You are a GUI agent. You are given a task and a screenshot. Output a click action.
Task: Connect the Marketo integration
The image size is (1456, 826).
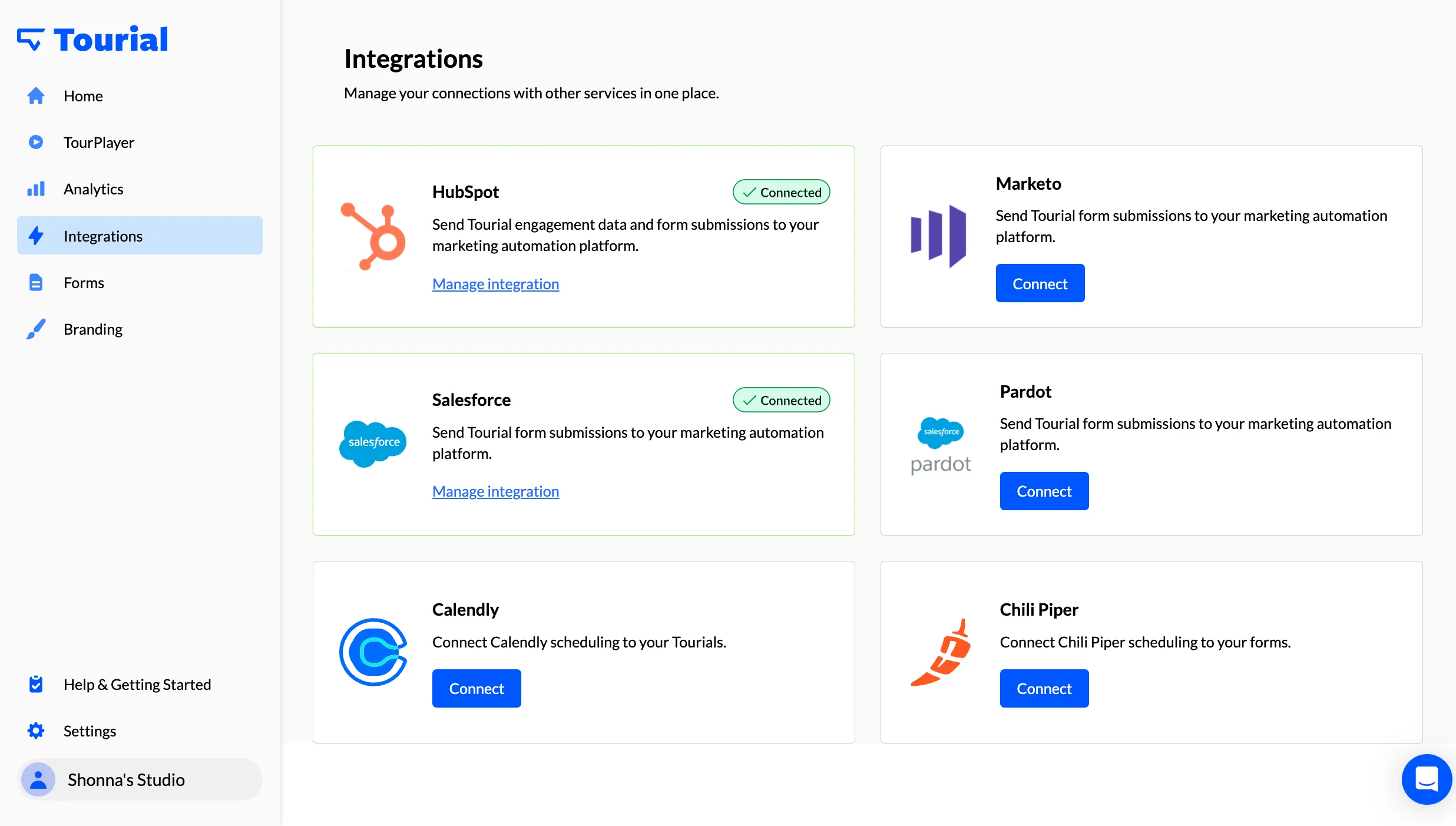coord(1040,283)
